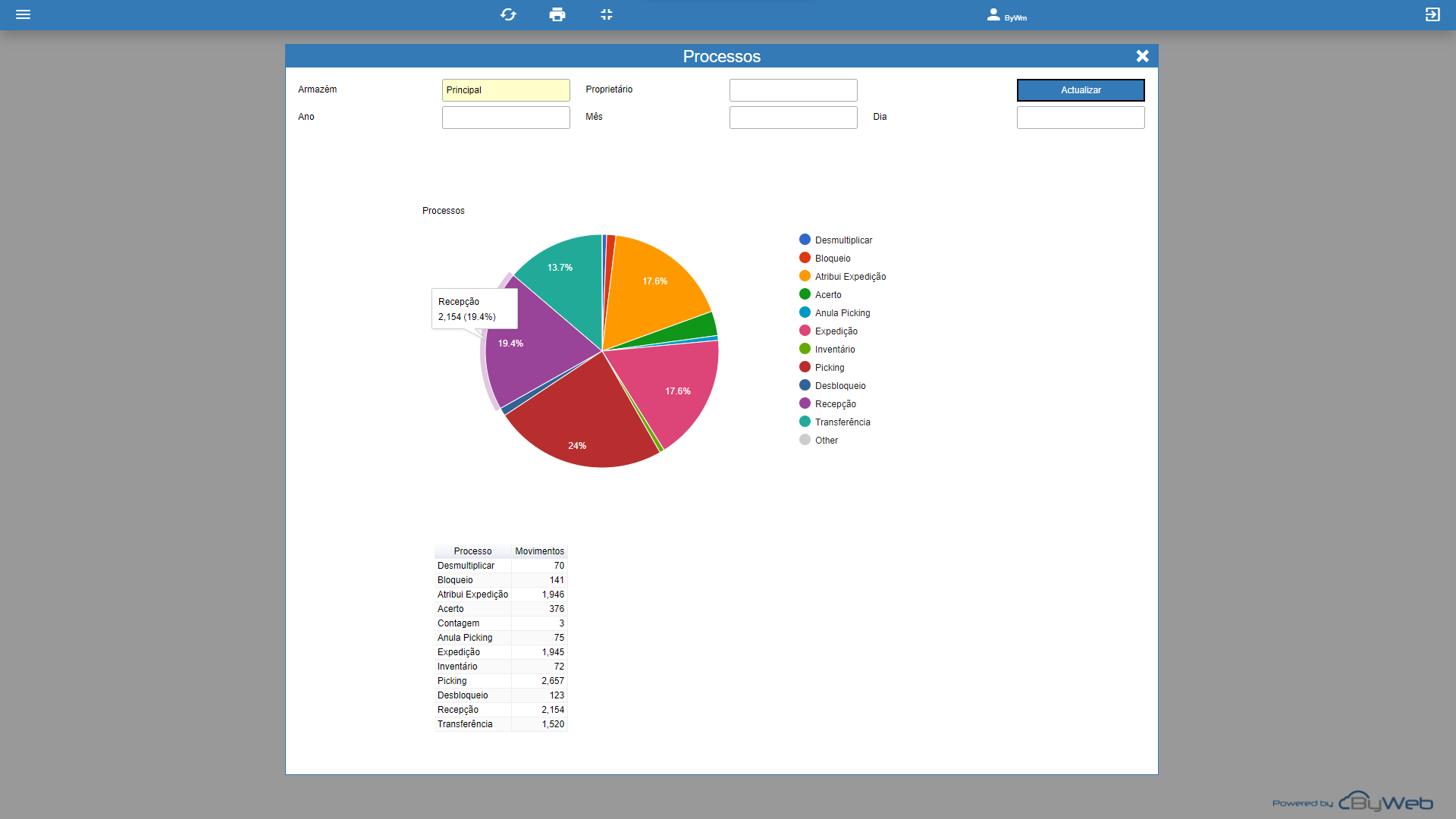Click the exit fullscreen icon
This screenshot has width=1456, height=819.
coord(606,14)
